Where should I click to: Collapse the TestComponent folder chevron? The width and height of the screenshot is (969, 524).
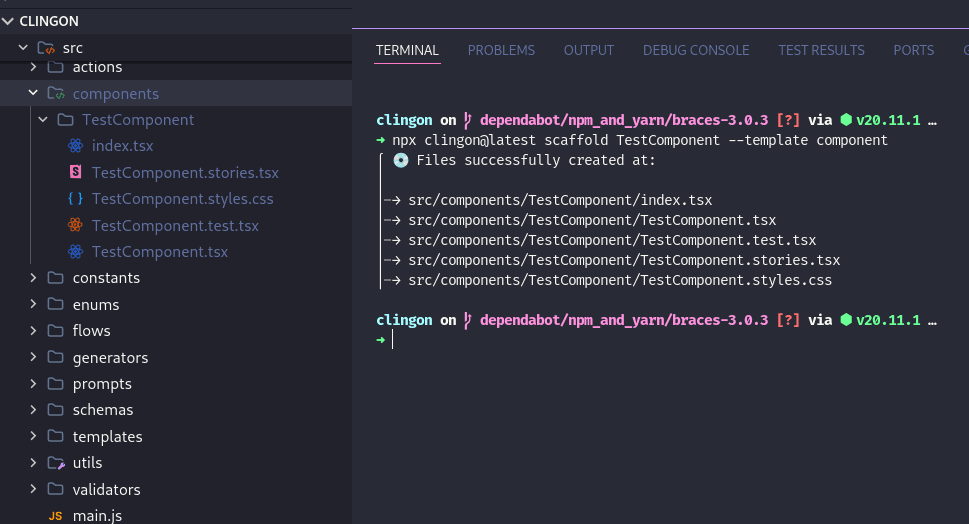(x=42, y=120)
